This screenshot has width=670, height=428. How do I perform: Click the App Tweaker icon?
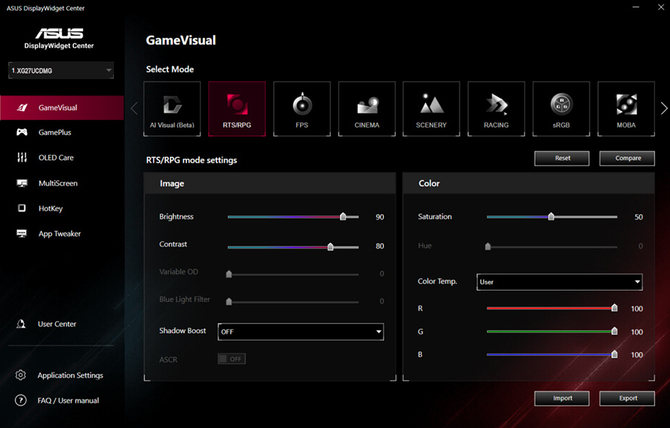(22, 233)
